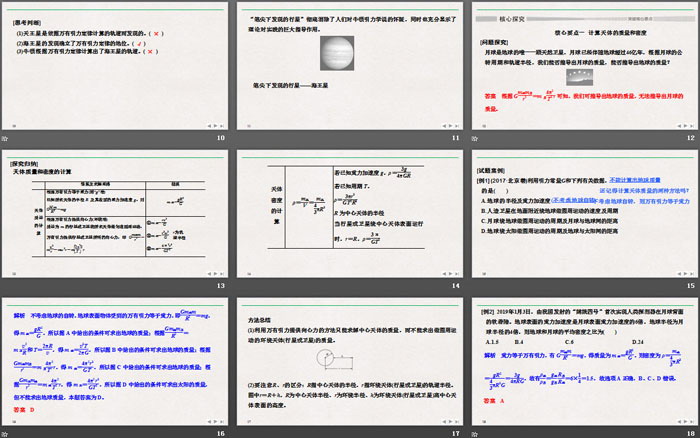Select slide 14 with the 天体密度的计算 table
Viewport: 700px width, 438px height.
(348, 213)
